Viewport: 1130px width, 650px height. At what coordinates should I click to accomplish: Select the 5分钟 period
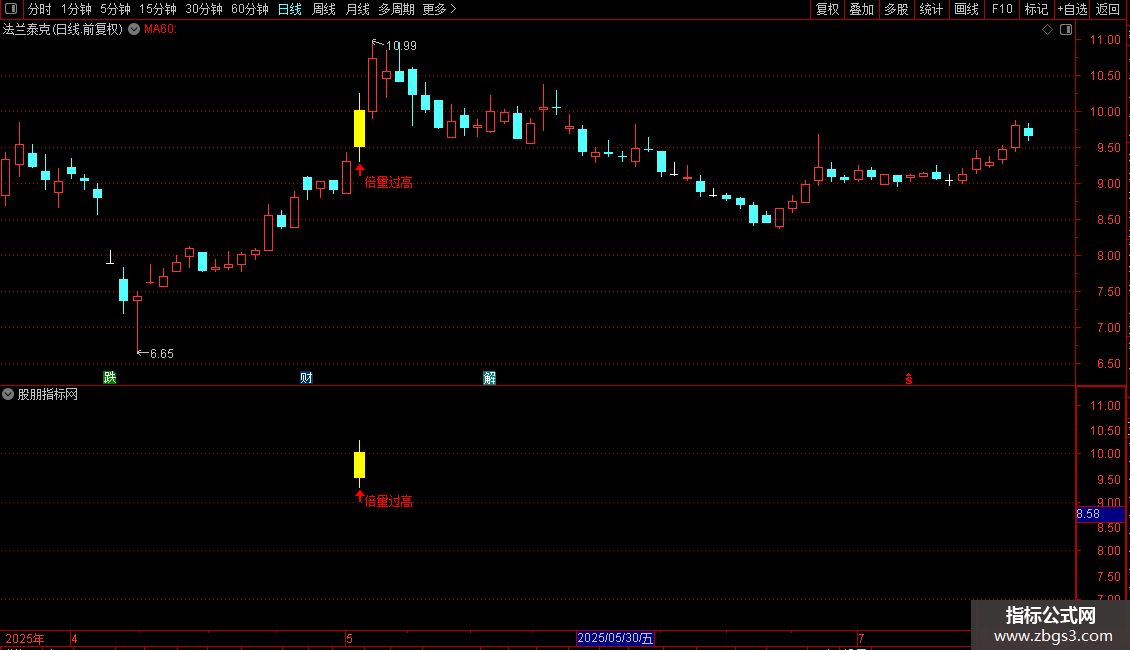115,9
